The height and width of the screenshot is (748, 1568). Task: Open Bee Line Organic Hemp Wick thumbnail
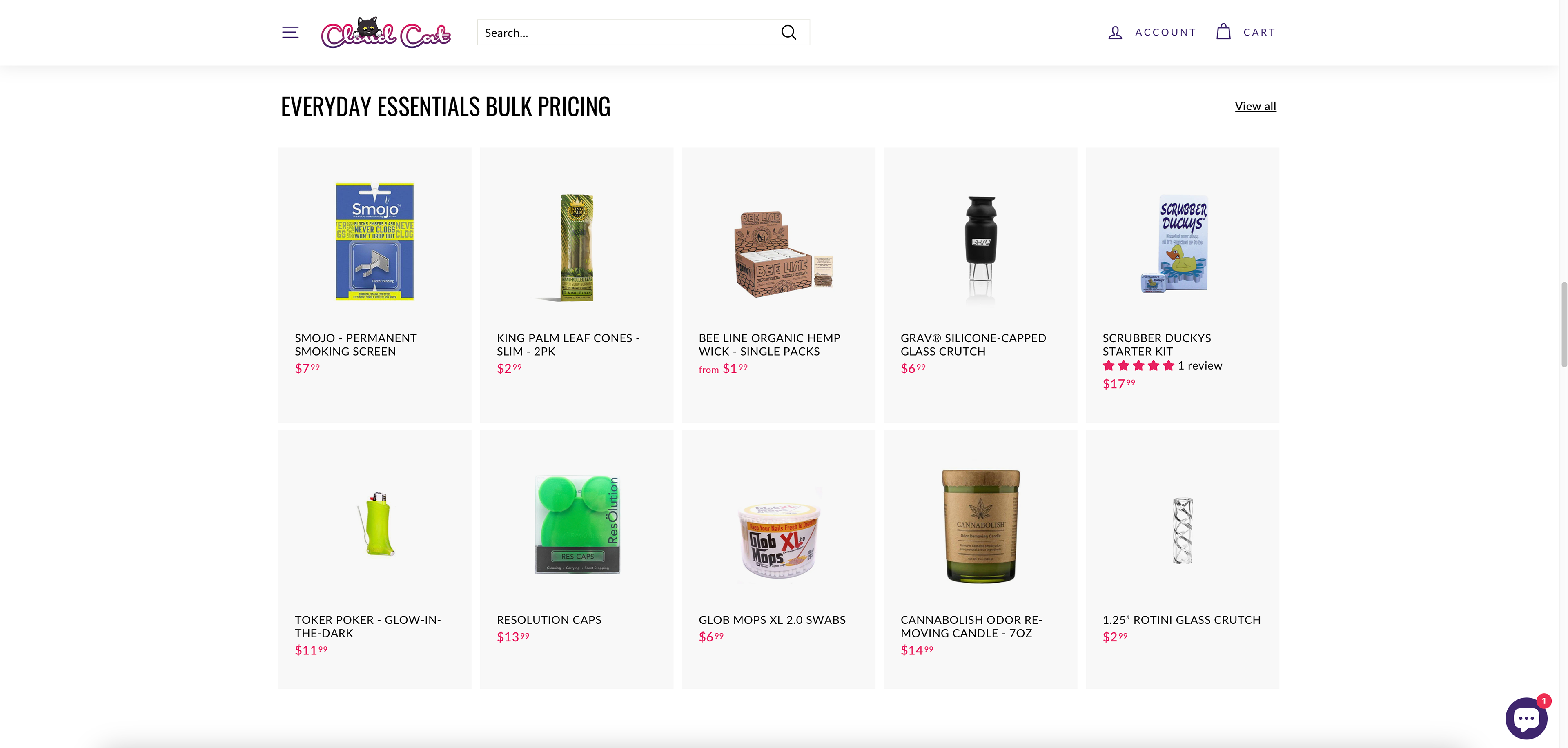click(x=779, y=254)
